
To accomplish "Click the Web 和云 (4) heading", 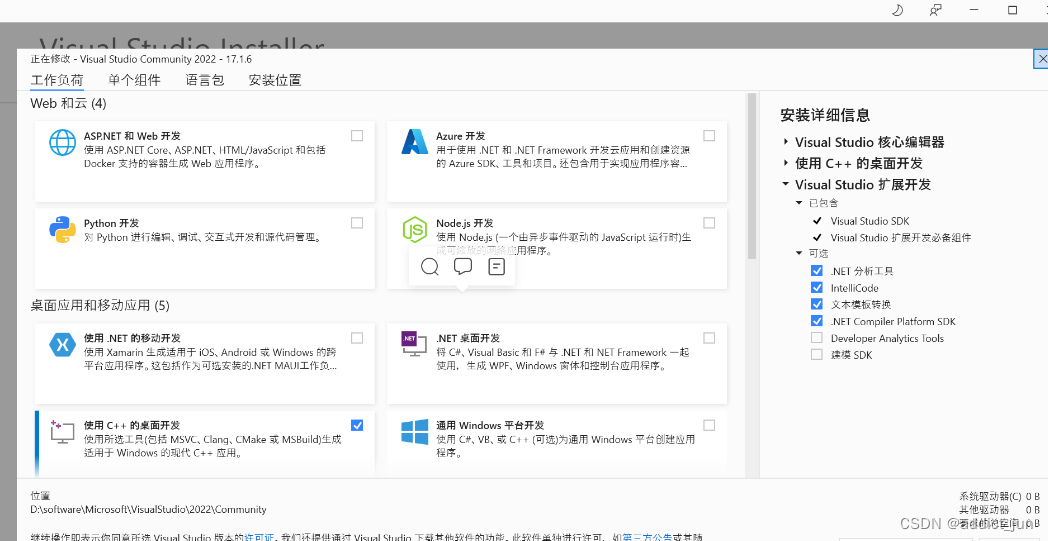I will [68, 104].
